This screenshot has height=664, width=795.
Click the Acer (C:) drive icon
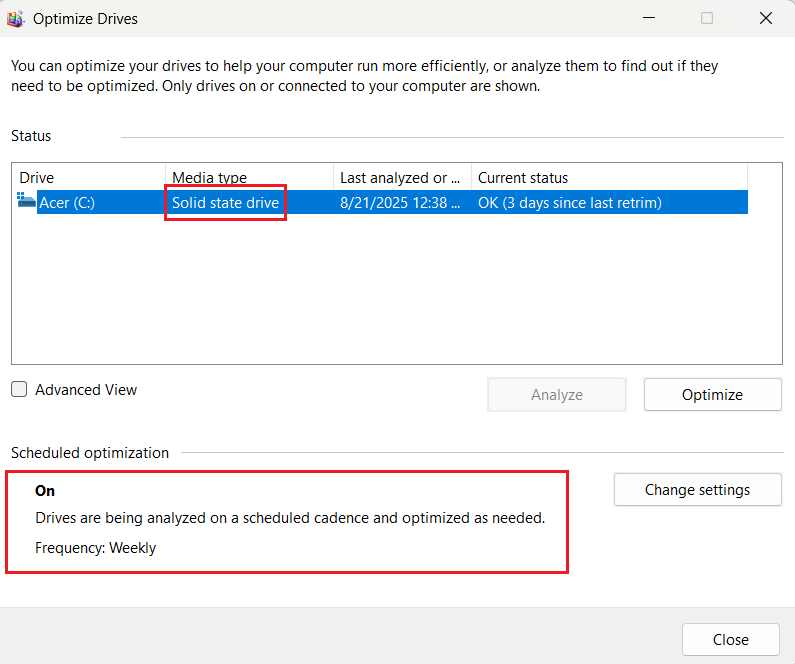click(26, 202)
